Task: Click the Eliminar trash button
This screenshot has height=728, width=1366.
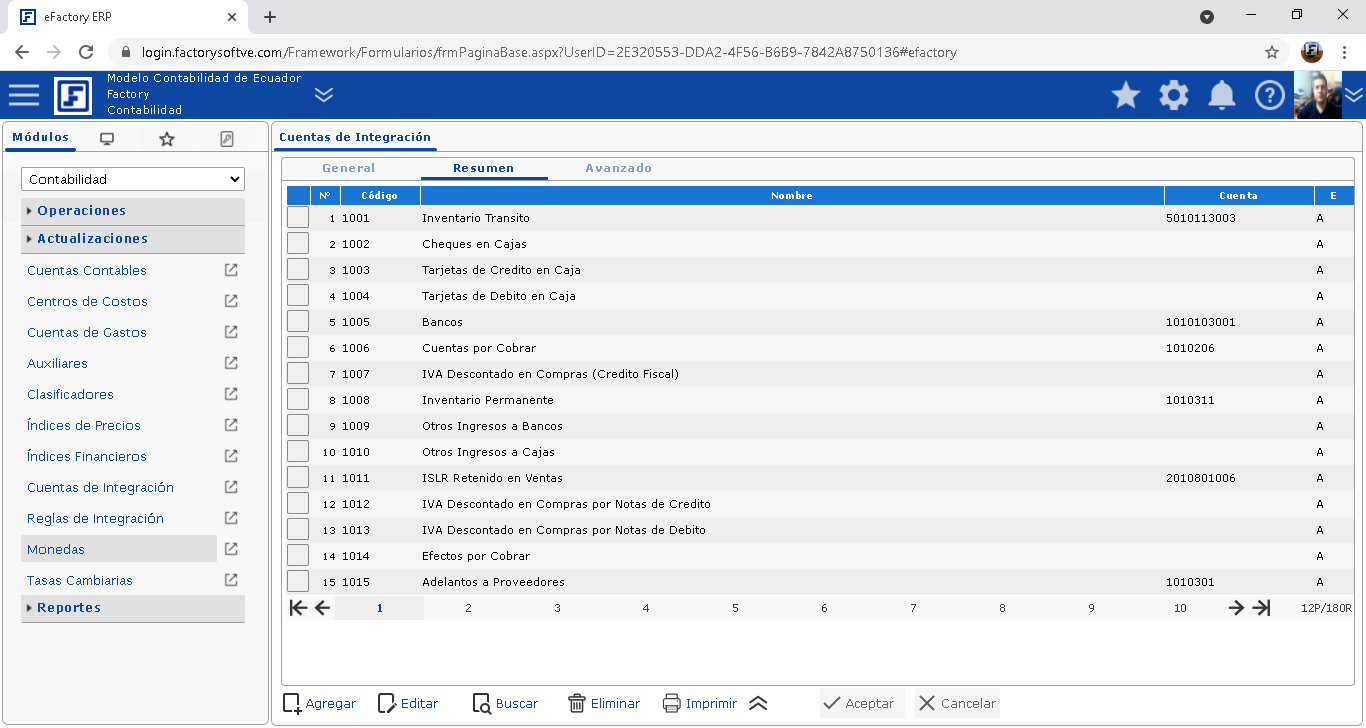Action: (604, 703)
